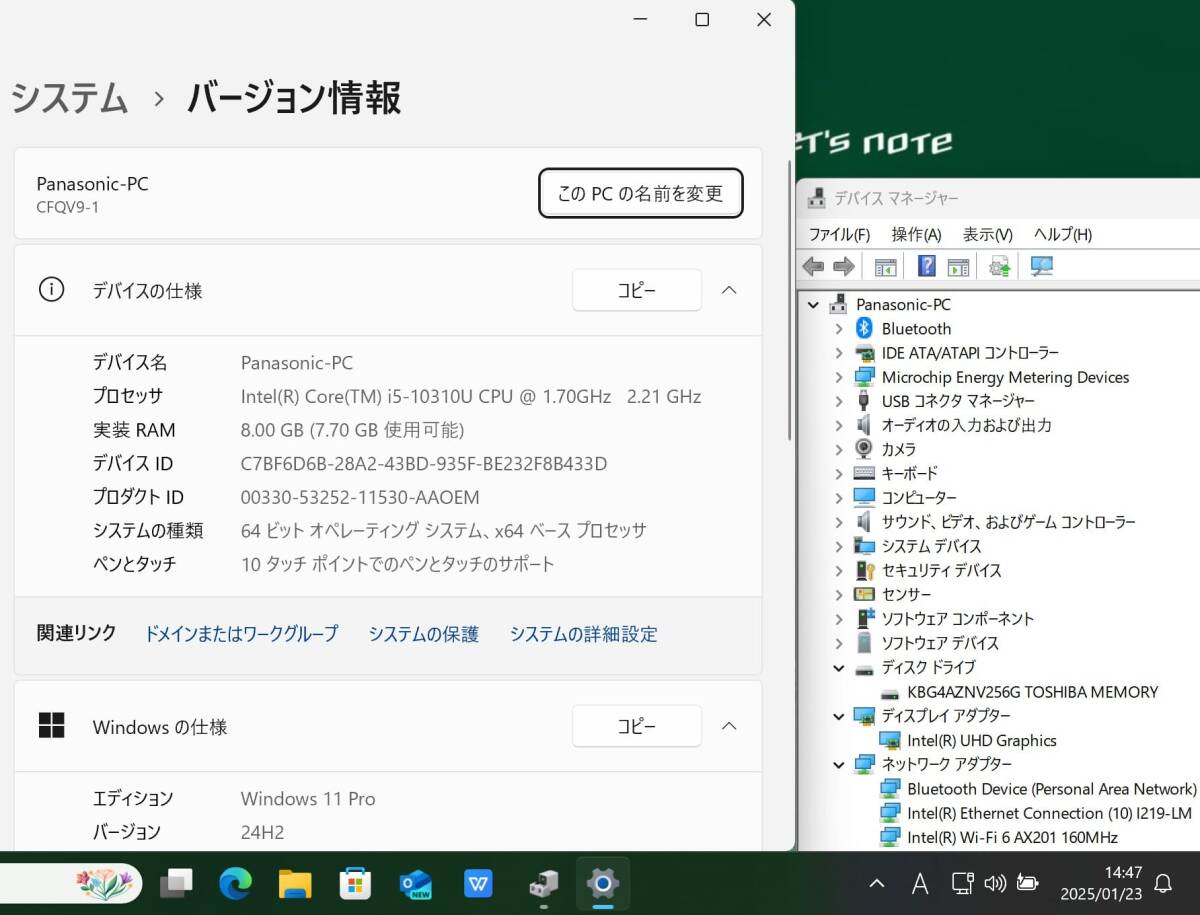Launch Microsoft Edge from the taskbar
Screen dimensions: 1200x915
coord(236,883)
